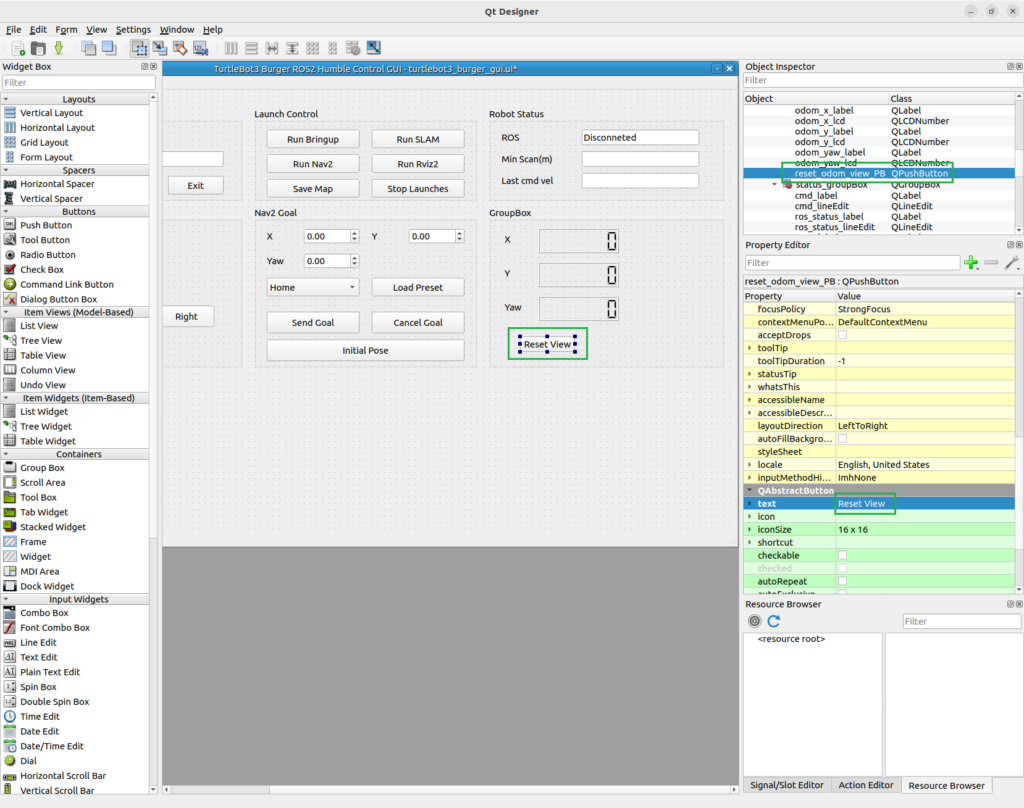1024x808 pixels.
Task: Click Lay Out in a Grid icon
Action: click(312, 48)
